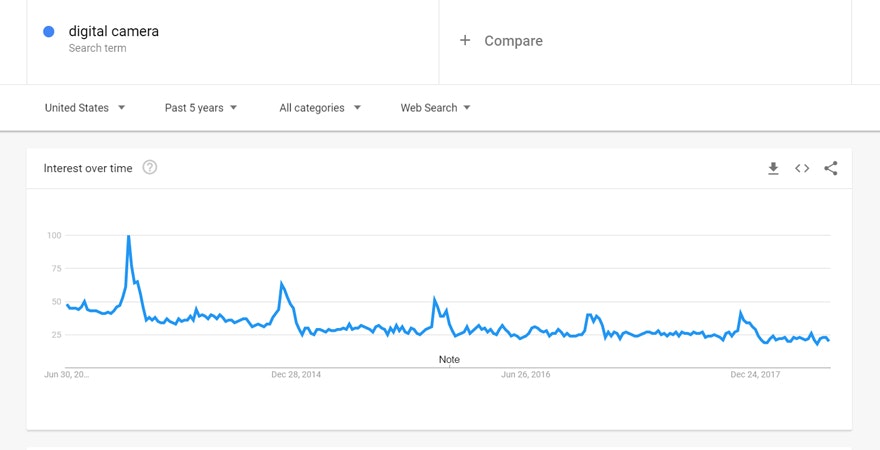
Task: Open the Interest over time help icon
Action: coord(150,167)
